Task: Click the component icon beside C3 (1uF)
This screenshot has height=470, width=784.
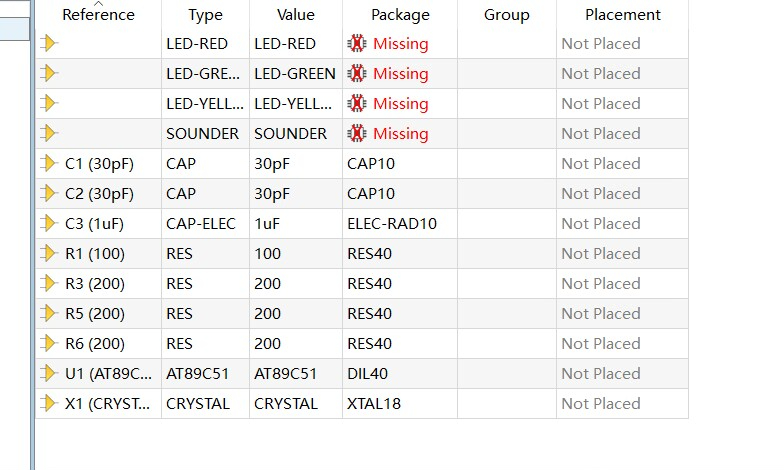Action: click(48, 224)
